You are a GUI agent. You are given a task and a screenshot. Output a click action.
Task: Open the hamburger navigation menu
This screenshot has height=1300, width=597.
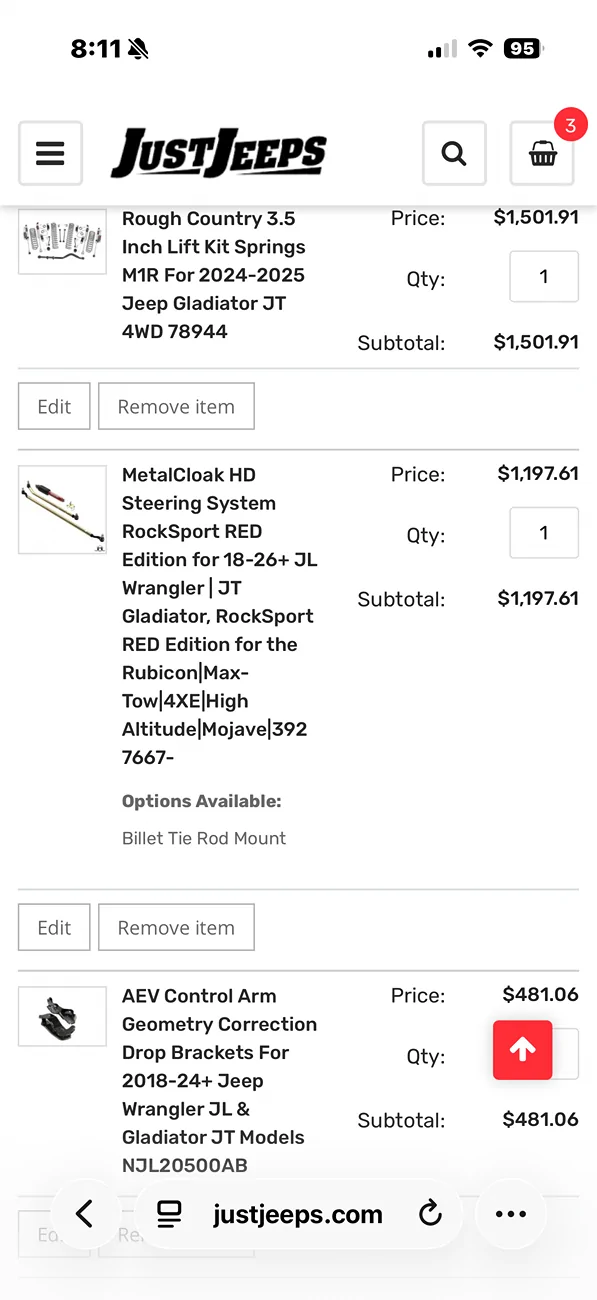tap(50, 153)
